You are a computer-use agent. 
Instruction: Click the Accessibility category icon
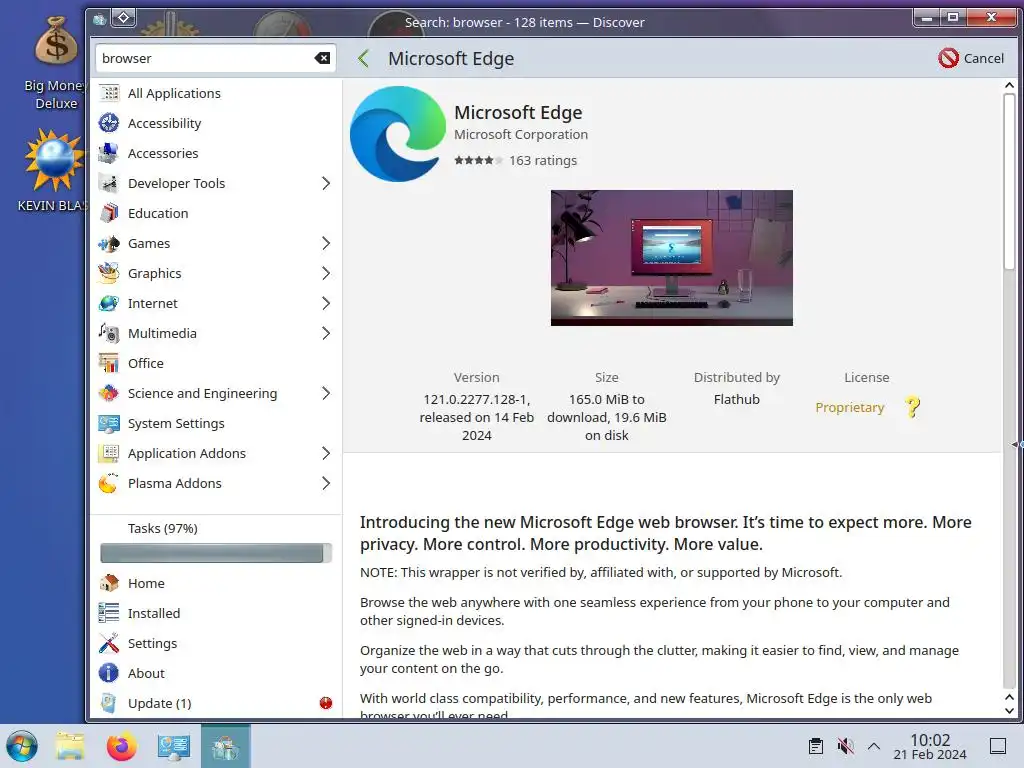[x=109, y=123]
